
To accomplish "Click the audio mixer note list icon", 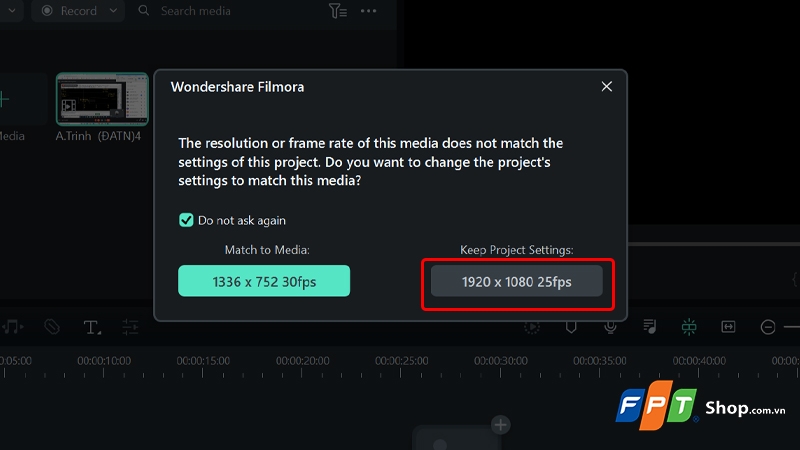I will click(649, 327).
